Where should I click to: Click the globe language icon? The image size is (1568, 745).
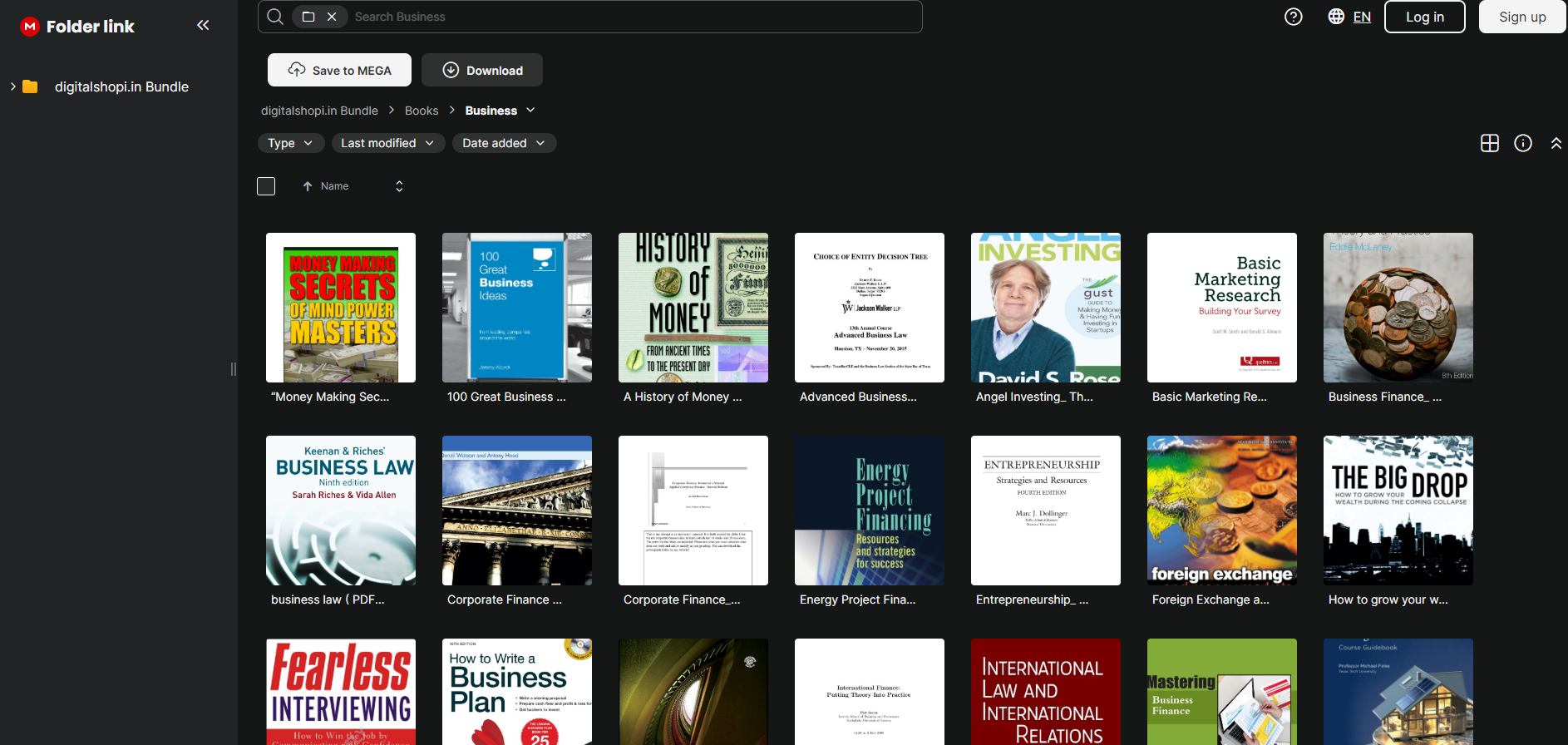(x=1336, y=17)
